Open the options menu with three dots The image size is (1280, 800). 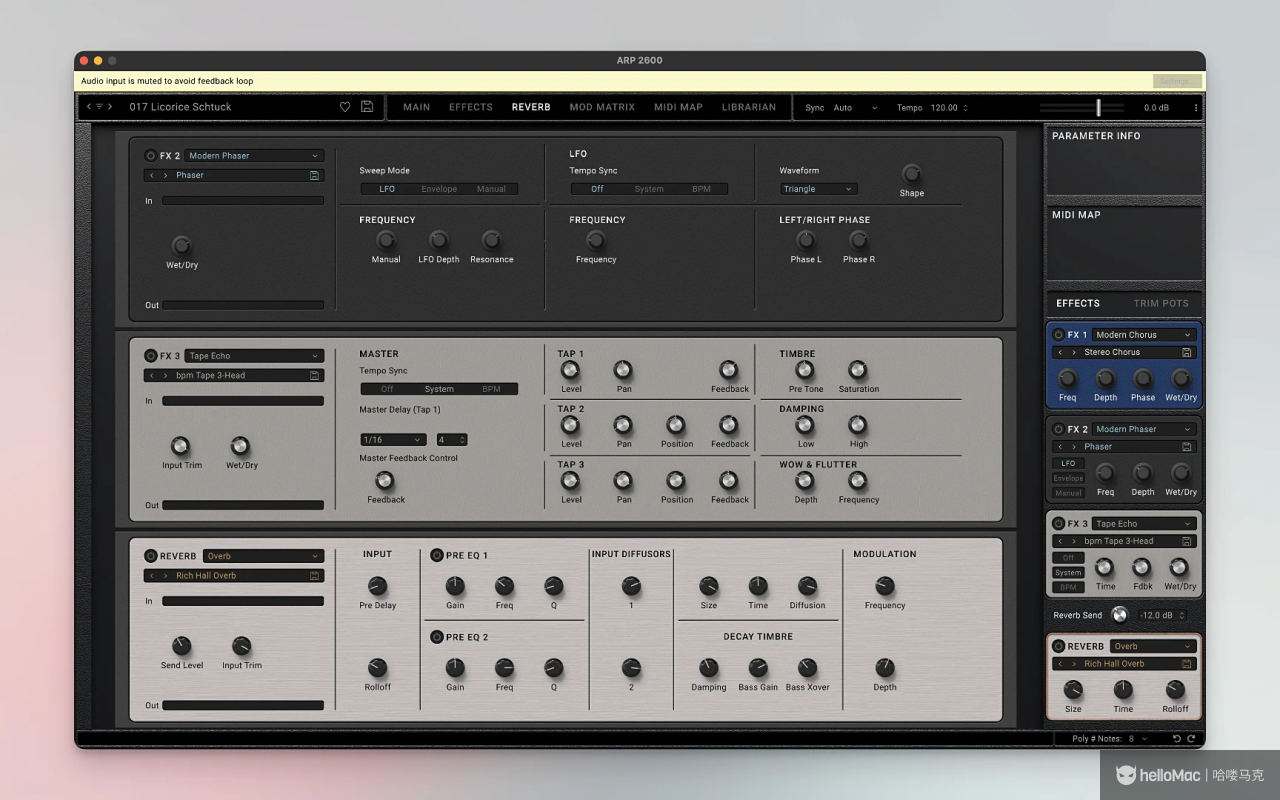click(1195, 108)
